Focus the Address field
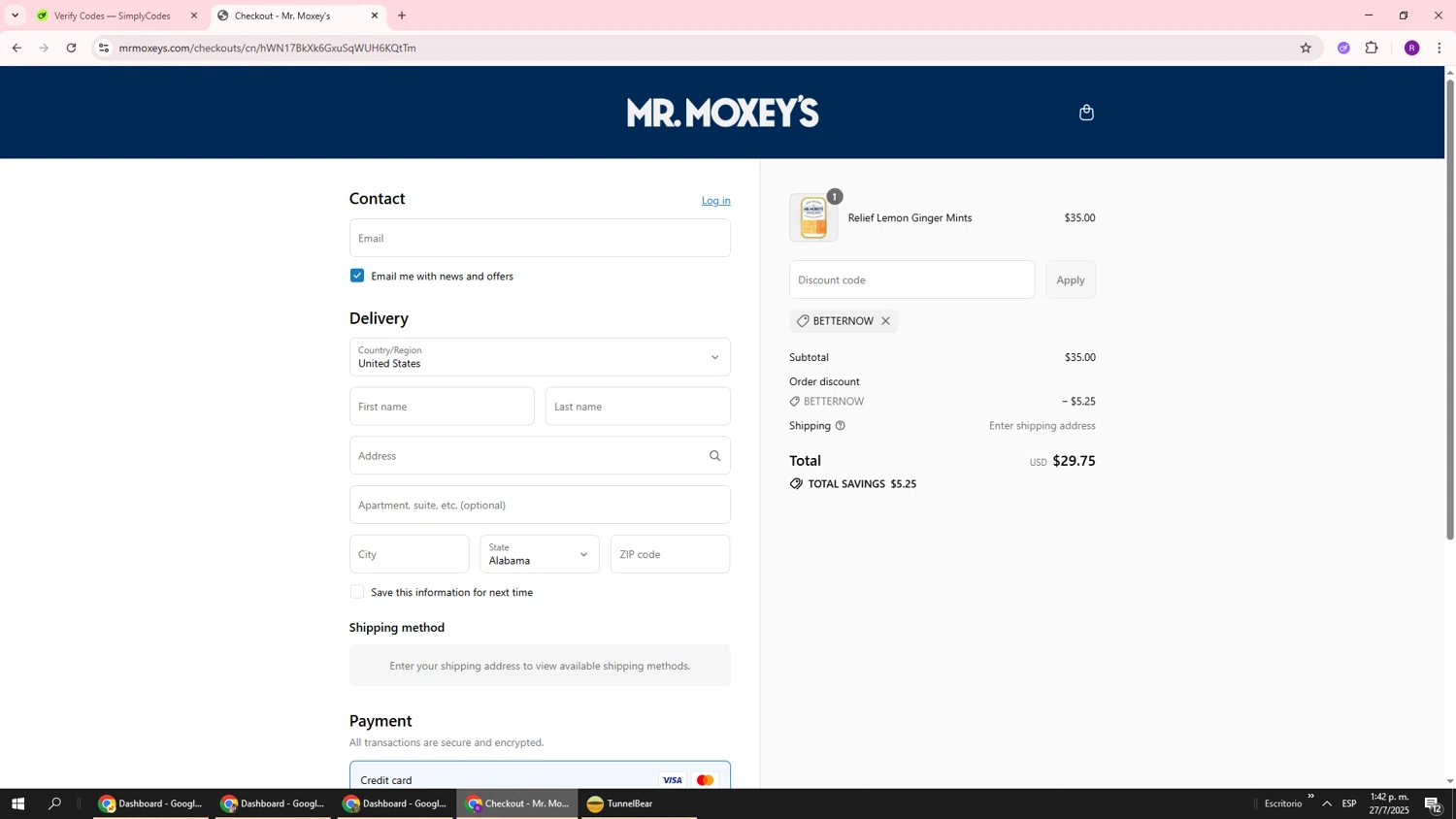 pyautogui.click(x=540, y=456)
